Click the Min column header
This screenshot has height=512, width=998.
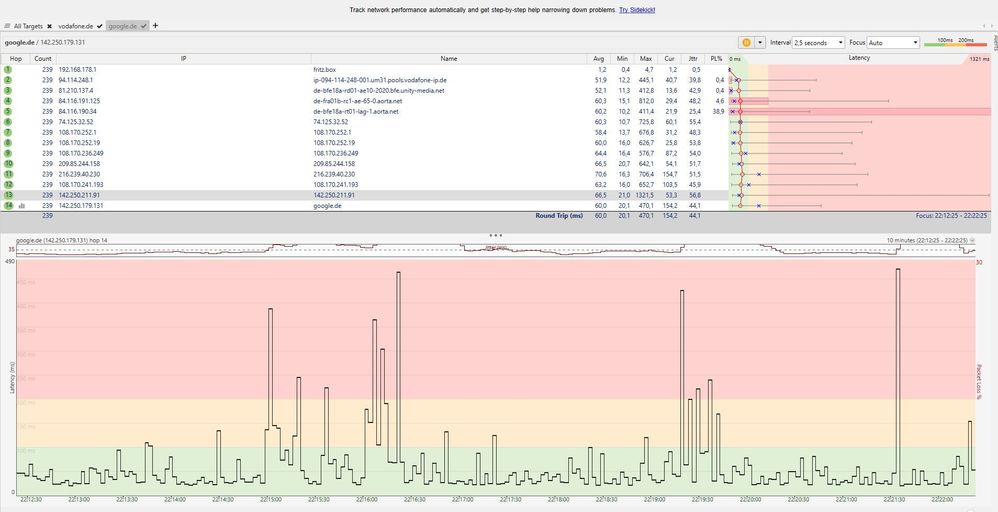coord(622,59)
